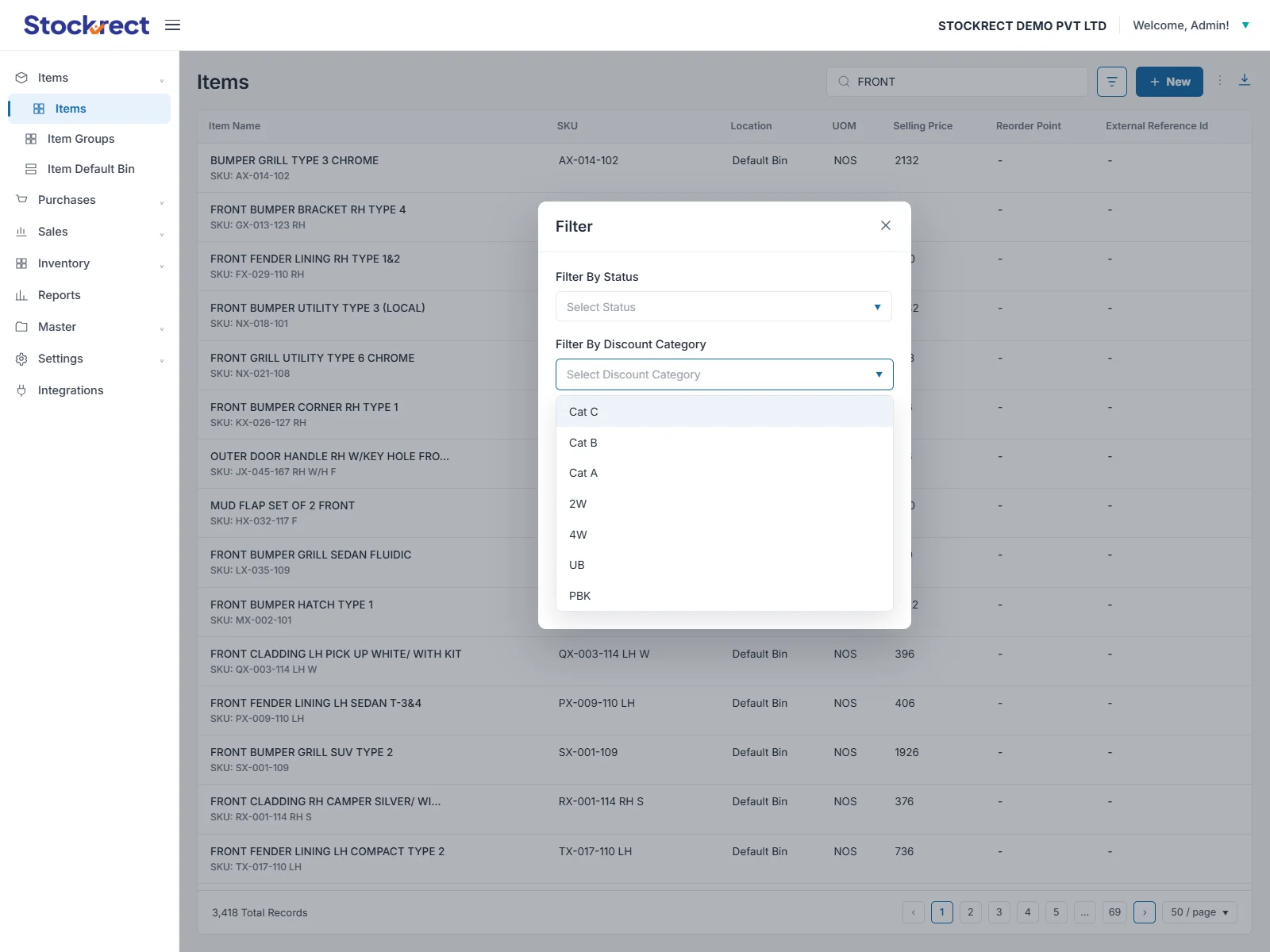The width and height of the screenshot is (1270, 952).
Task: Click the Sales bar chart icon
Action: tap(21, 232)
